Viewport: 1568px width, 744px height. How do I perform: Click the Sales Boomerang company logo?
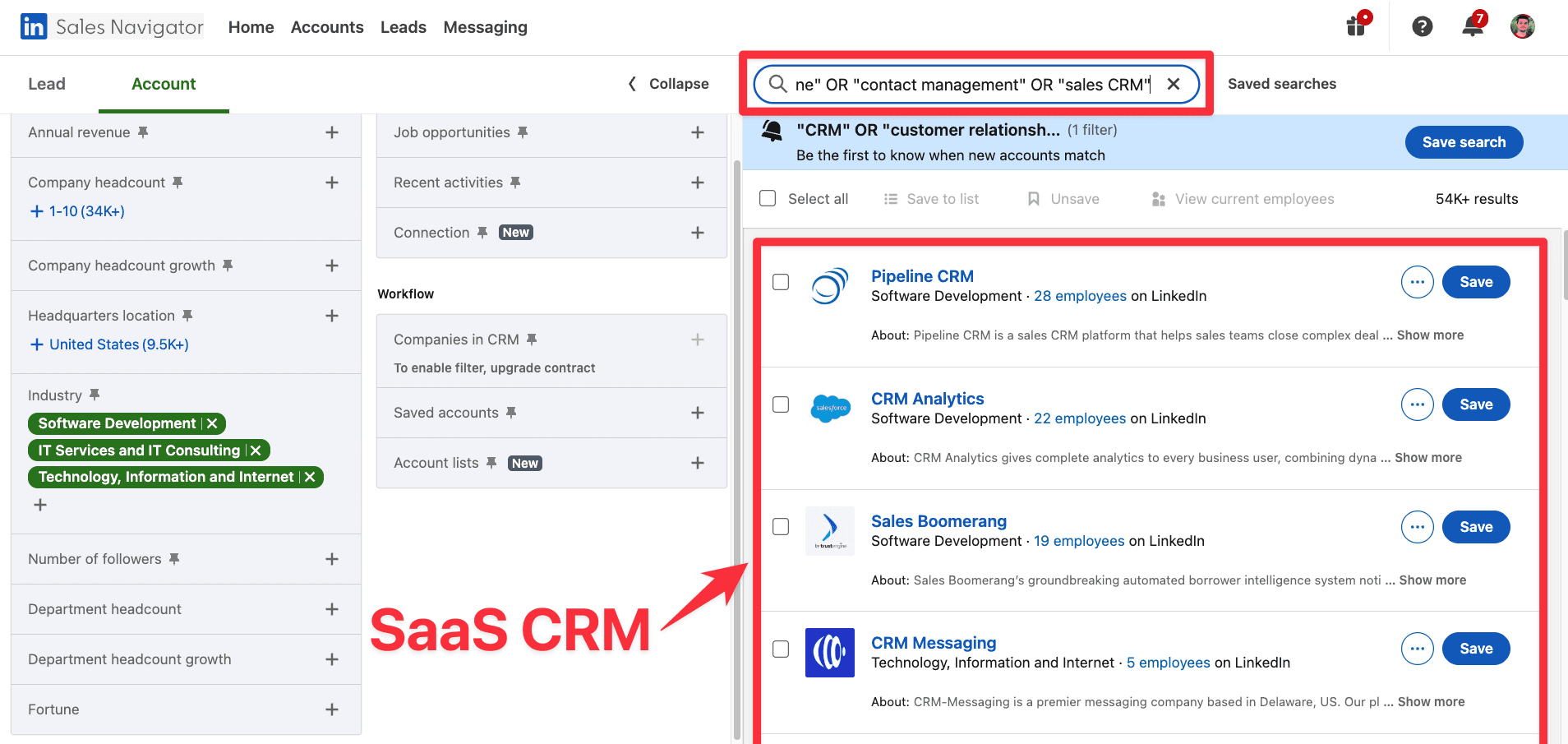830,531
